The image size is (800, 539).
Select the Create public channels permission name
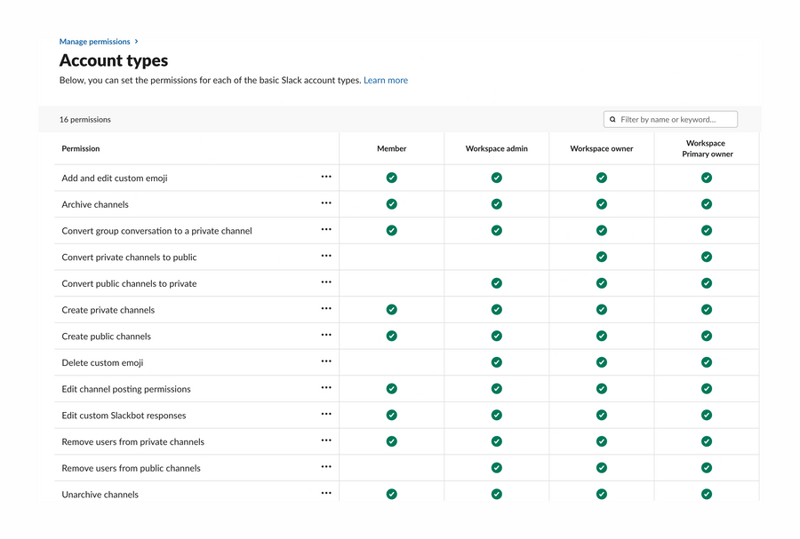click(106, 336)
